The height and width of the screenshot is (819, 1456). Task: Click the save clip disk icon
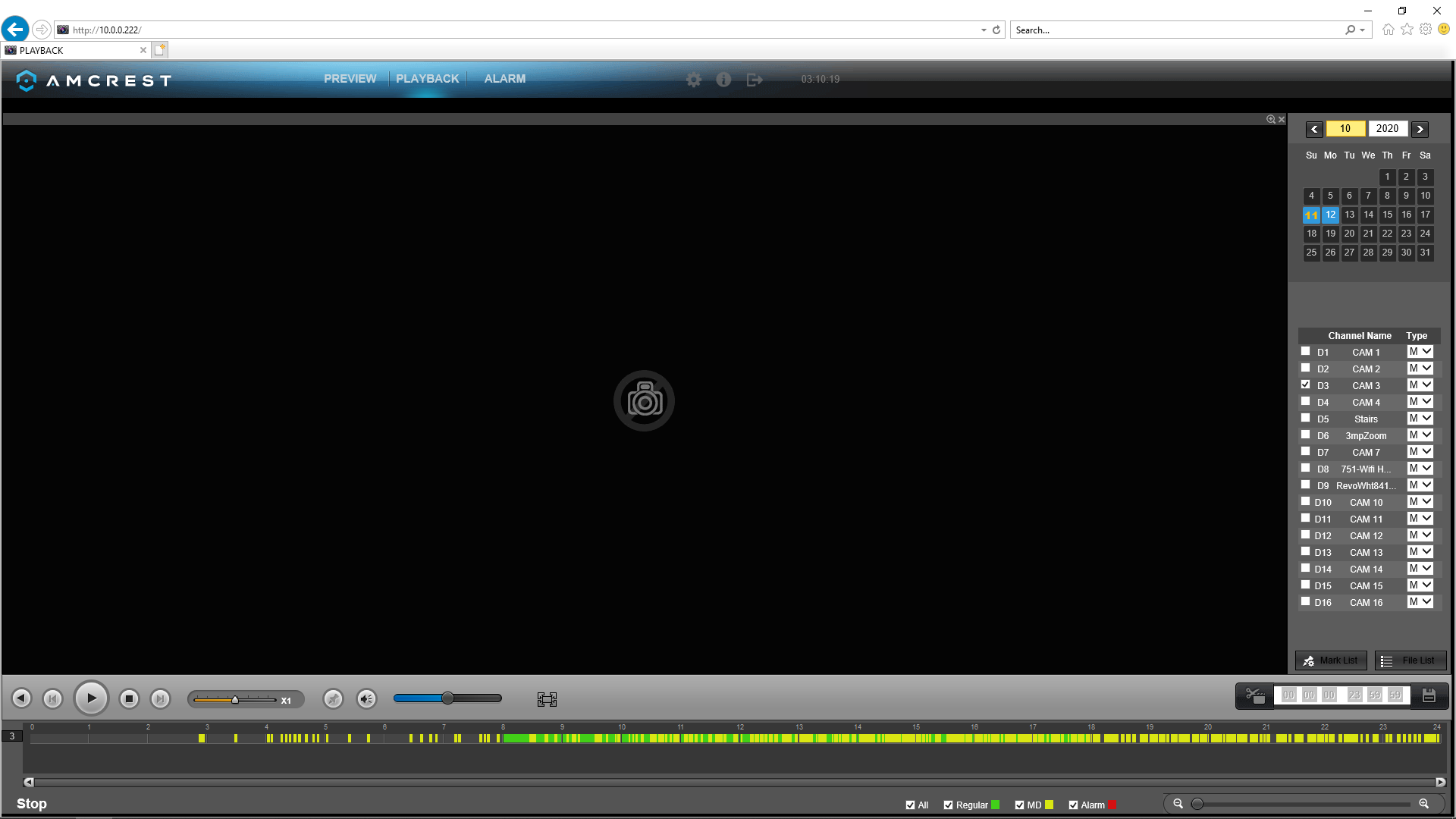[x=1429, y=695]
